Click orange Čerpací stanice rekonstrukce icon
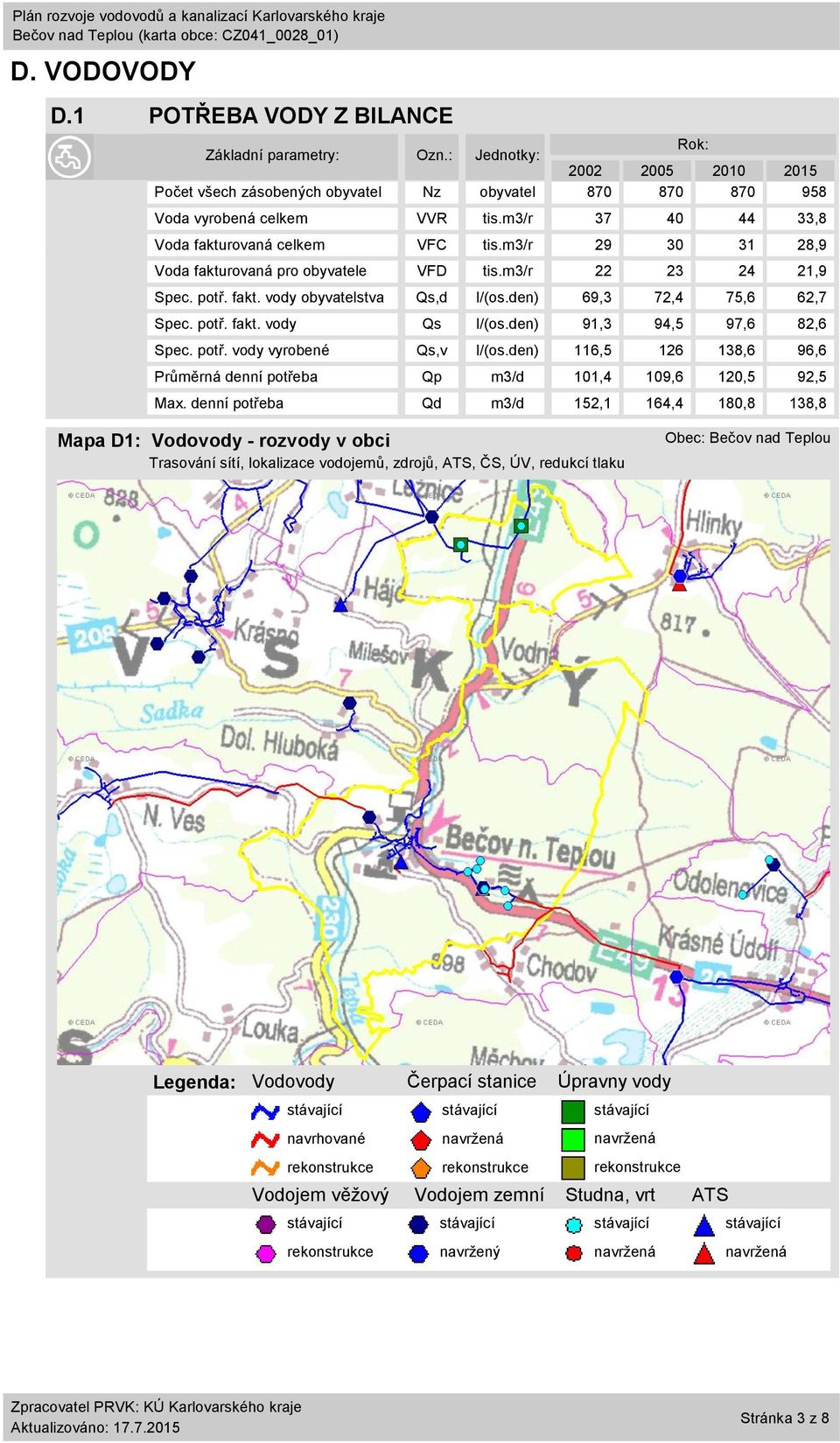Screen dimensions: 840x1443 (x=421, y=1168)
